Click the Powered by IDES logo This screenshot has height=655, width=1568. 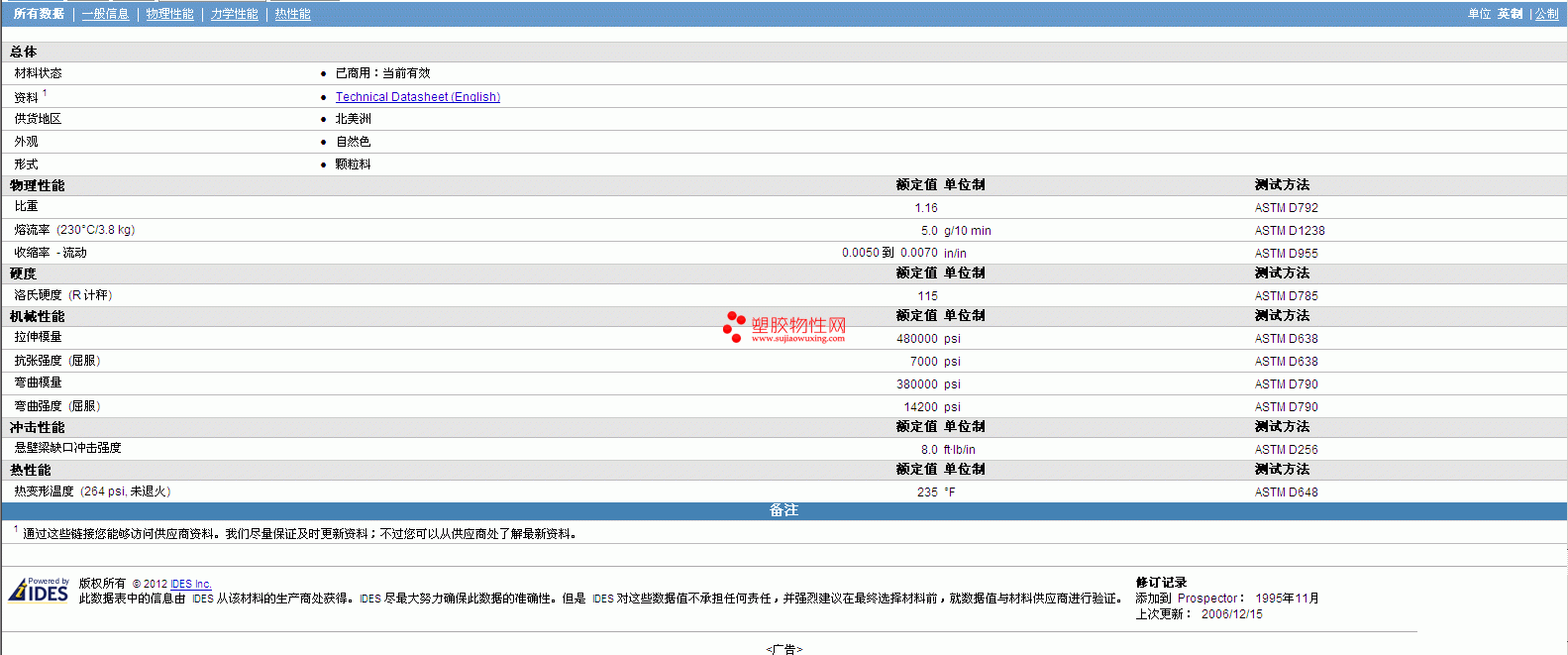pos(39,590)
